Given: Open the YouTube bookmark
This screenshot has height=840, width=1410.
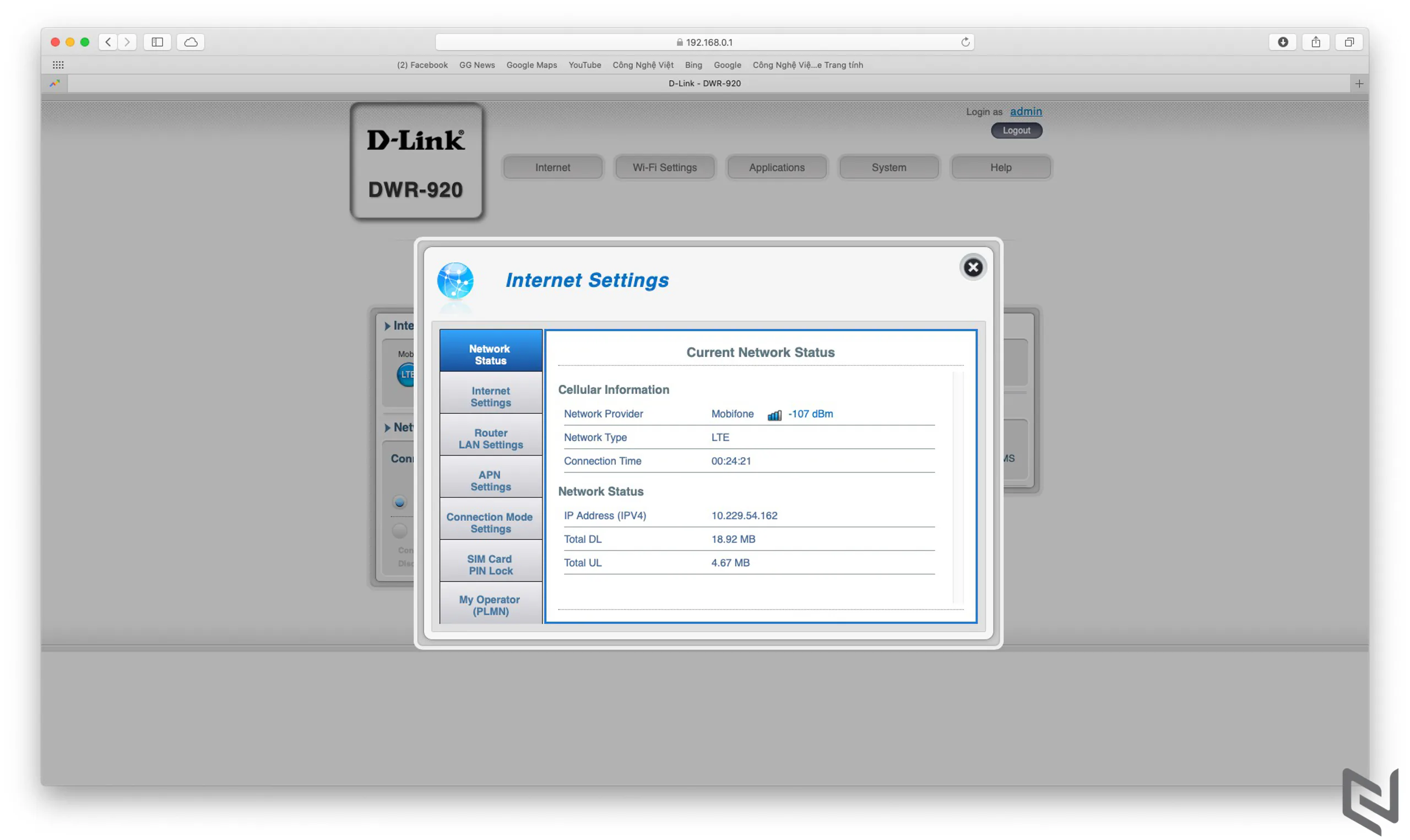Looking at the screenshot, I should (x=584, y=65).
